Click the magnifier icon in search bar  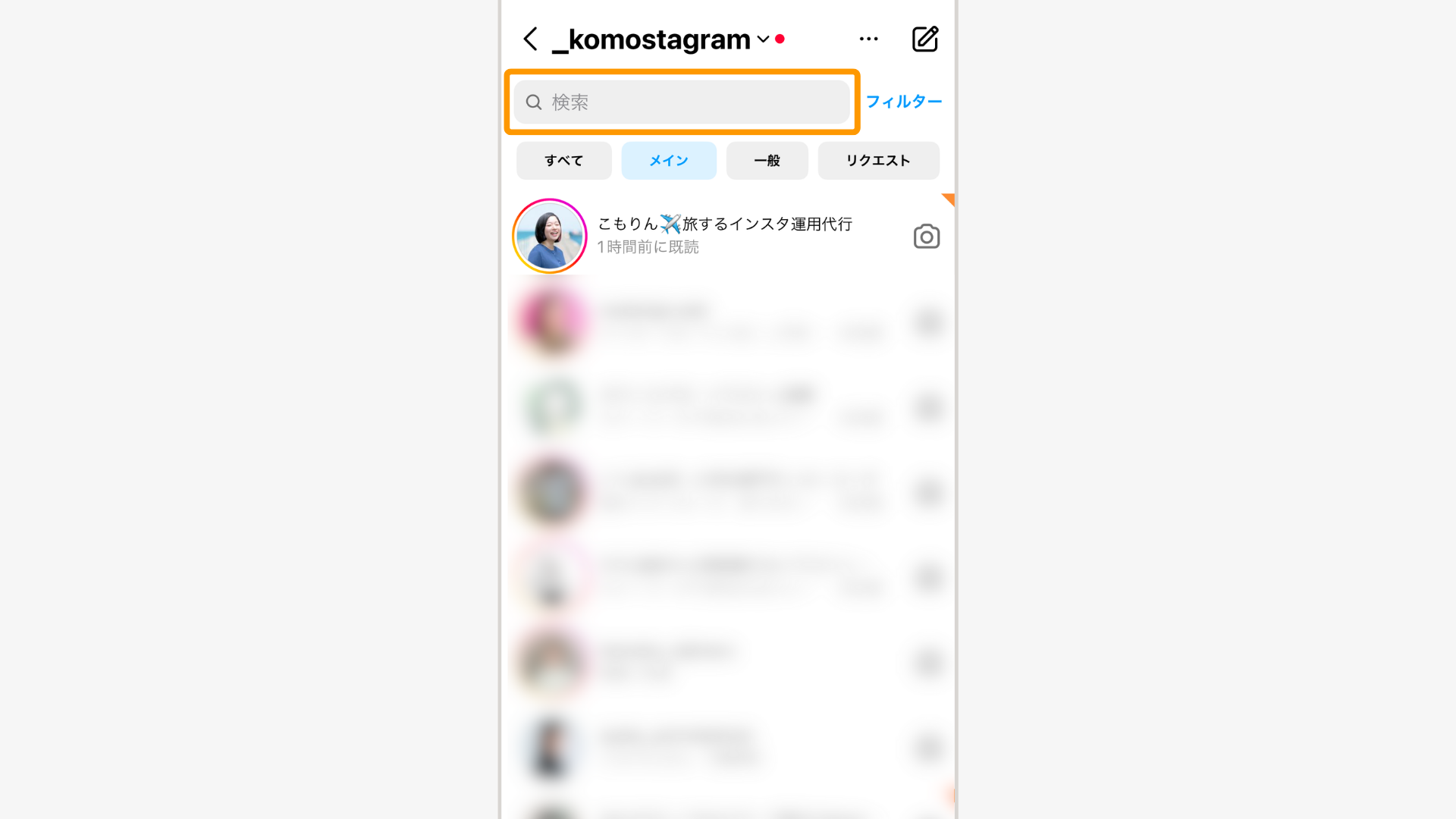click(534, 102)
